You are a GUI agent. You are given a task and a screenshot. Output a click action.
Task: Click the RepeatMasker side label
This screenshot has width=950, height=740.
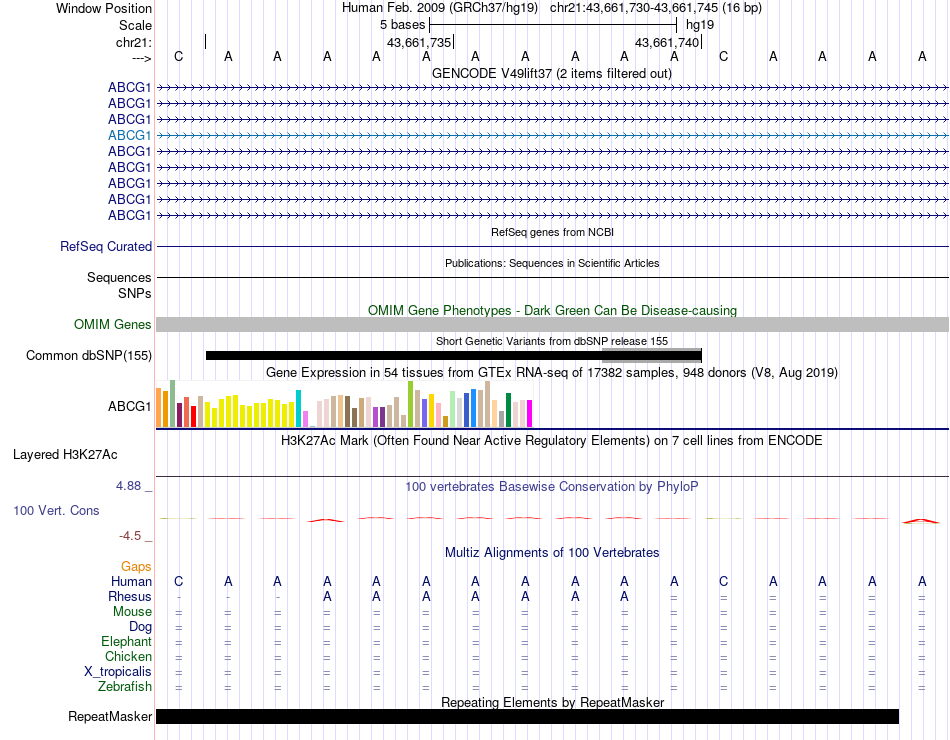(x=110, y=716)
